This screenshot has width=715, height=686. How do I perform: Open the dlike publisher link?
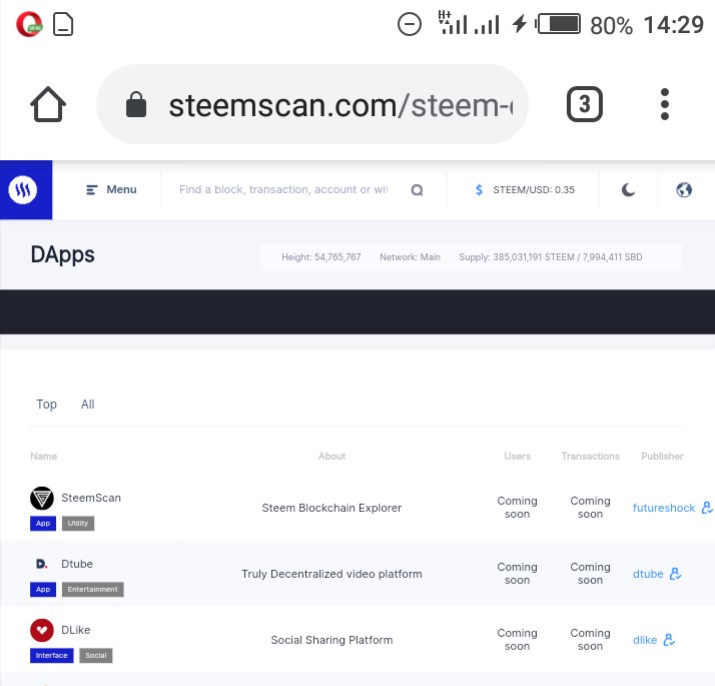[x=645, y=640]
